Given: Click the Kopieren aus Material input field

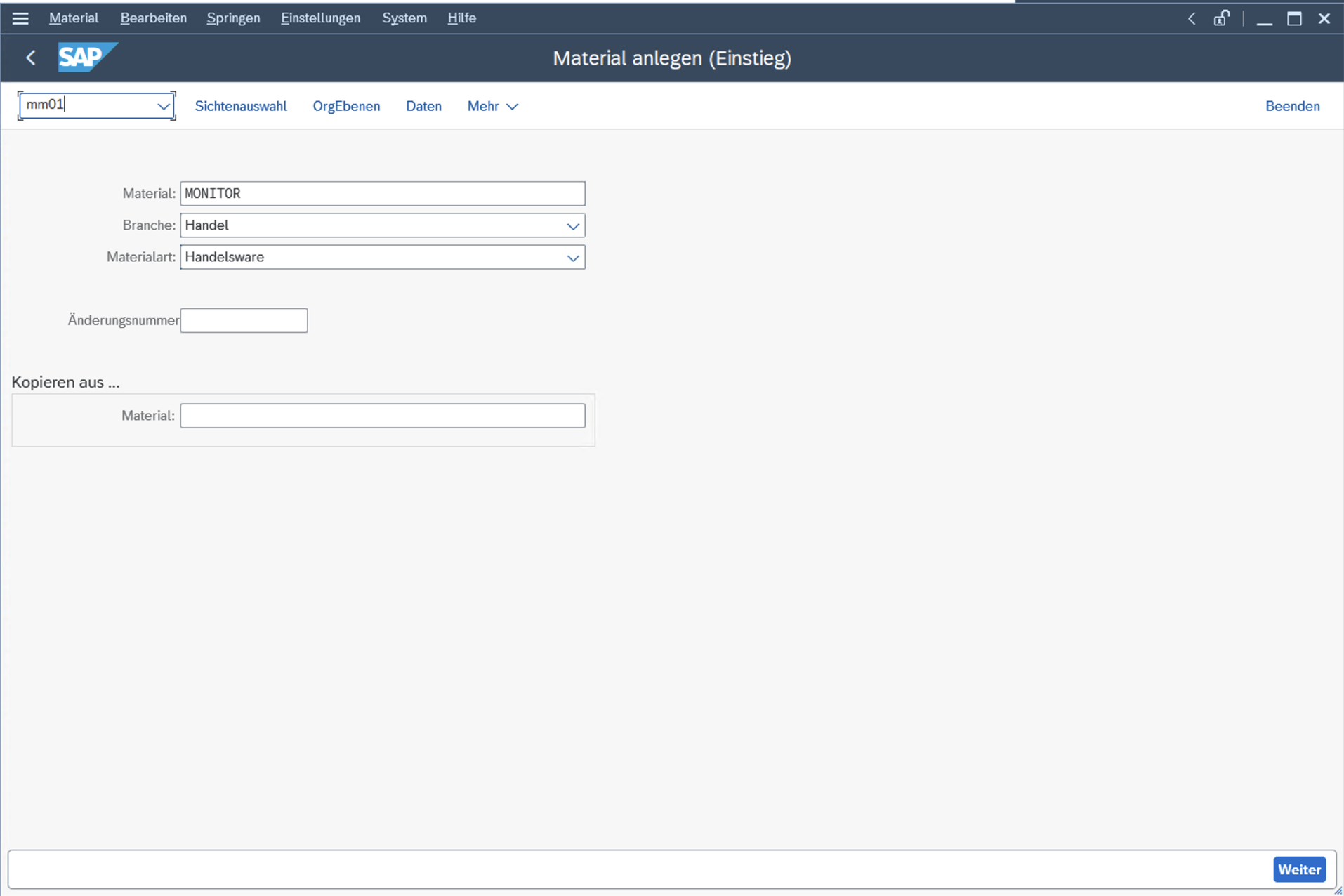Looking at the screenshot, I should (x=382, y=416).
